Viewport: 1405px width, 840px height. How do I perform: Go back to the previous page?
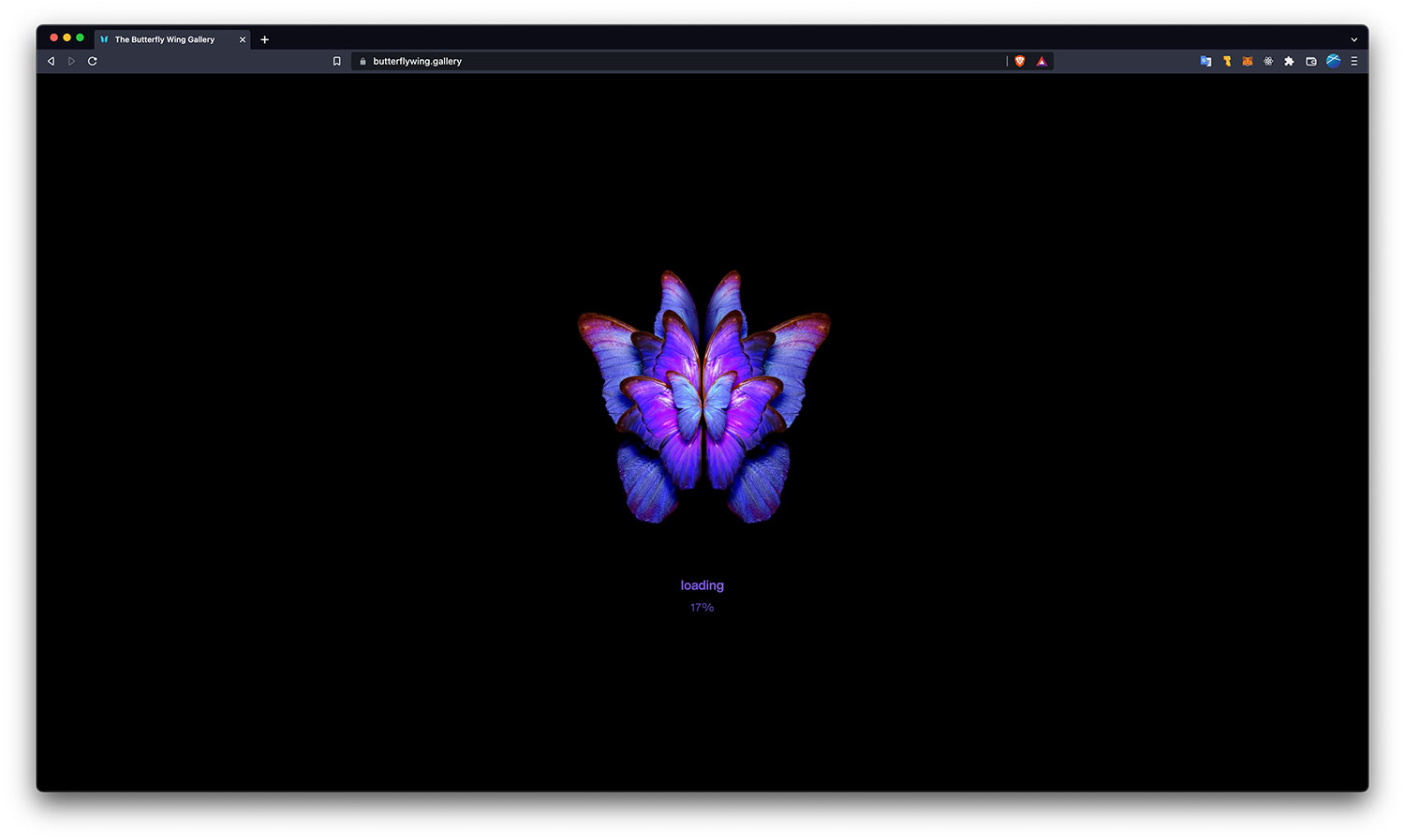click(51, 61)
